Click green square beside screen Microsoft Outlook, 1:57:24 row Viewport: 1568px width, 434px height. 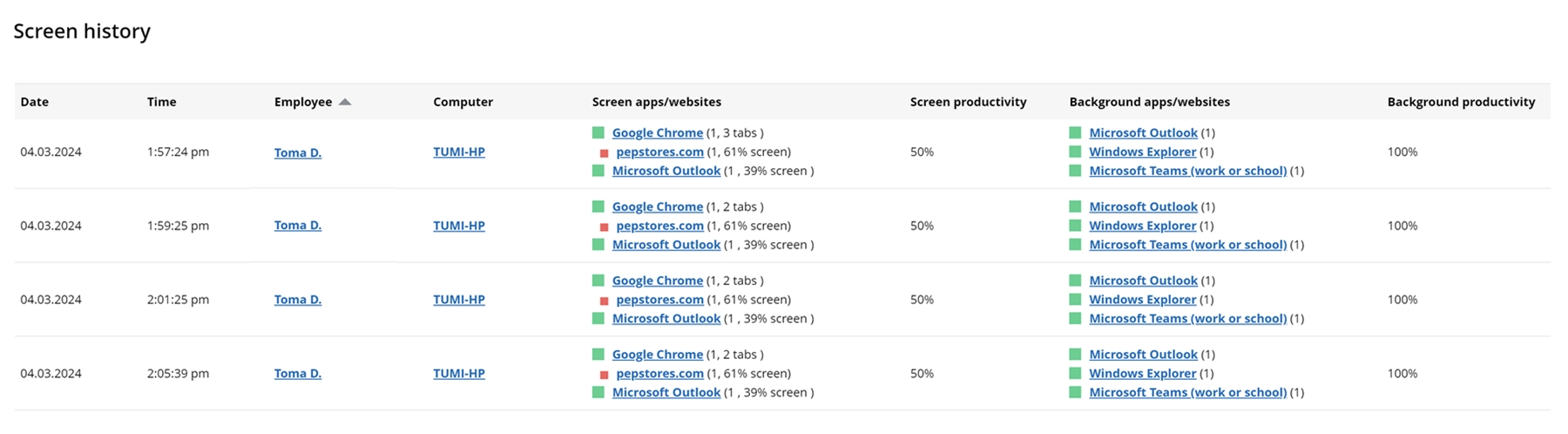point(598,171)
